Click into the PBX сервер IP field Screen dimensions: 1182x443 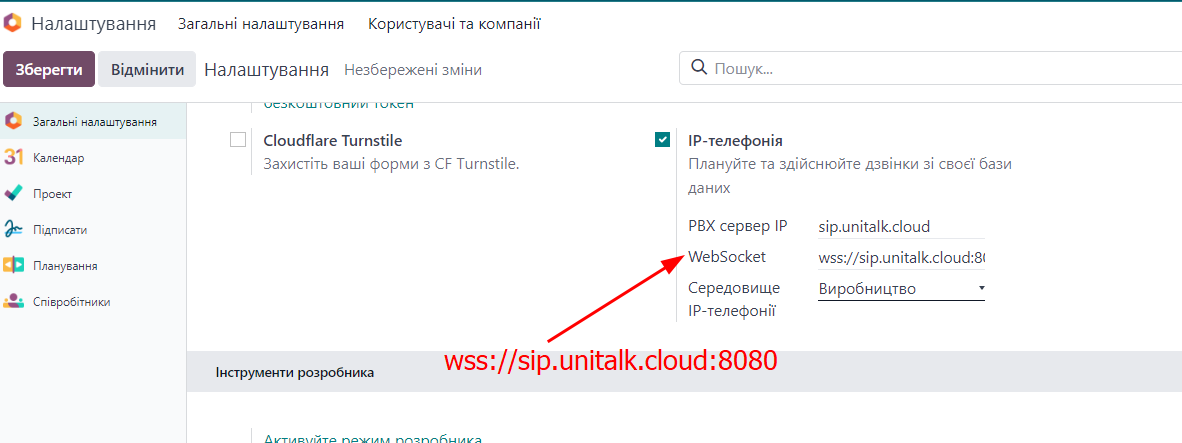[900, 227]
